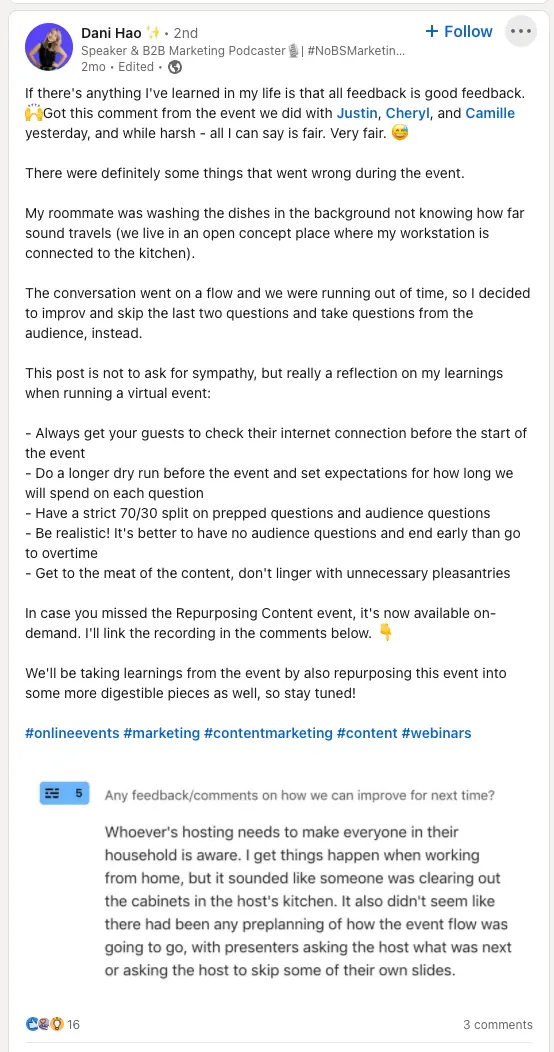Open the three-dot post options menu
554x1052 pixels.
tap(520, 31)
